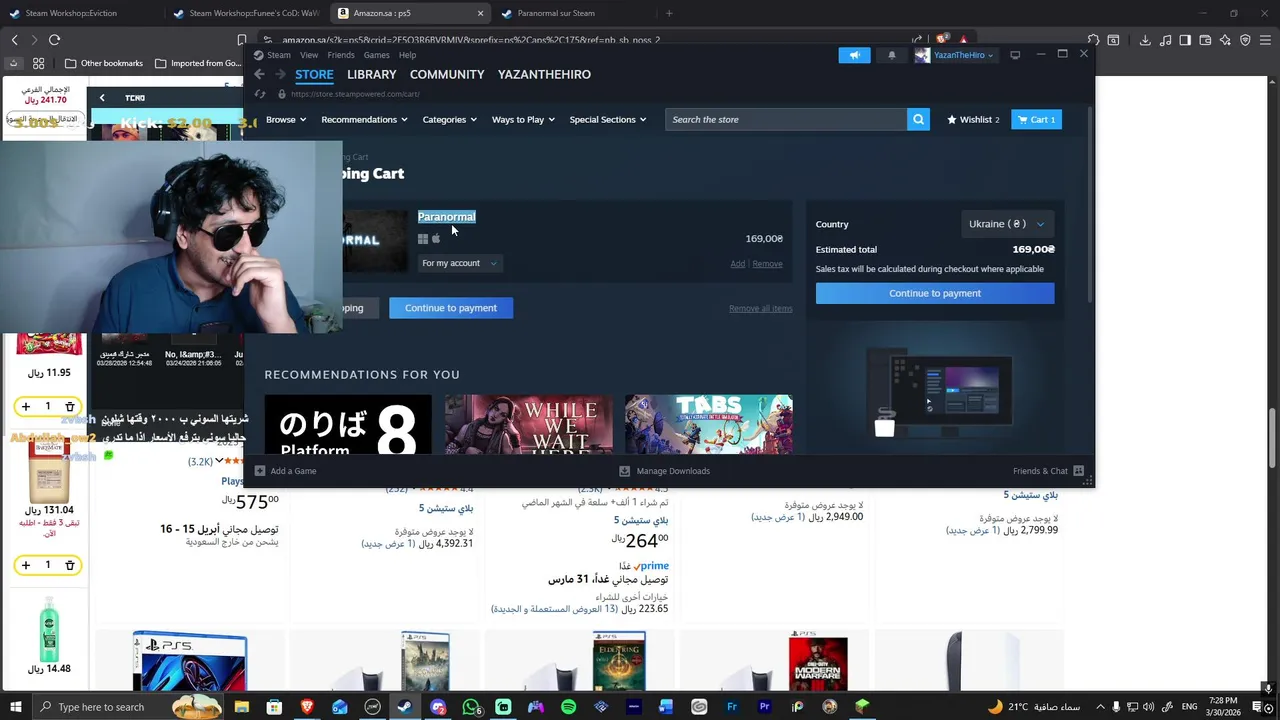Open the Cart button in Steam

pos(1036,119)
